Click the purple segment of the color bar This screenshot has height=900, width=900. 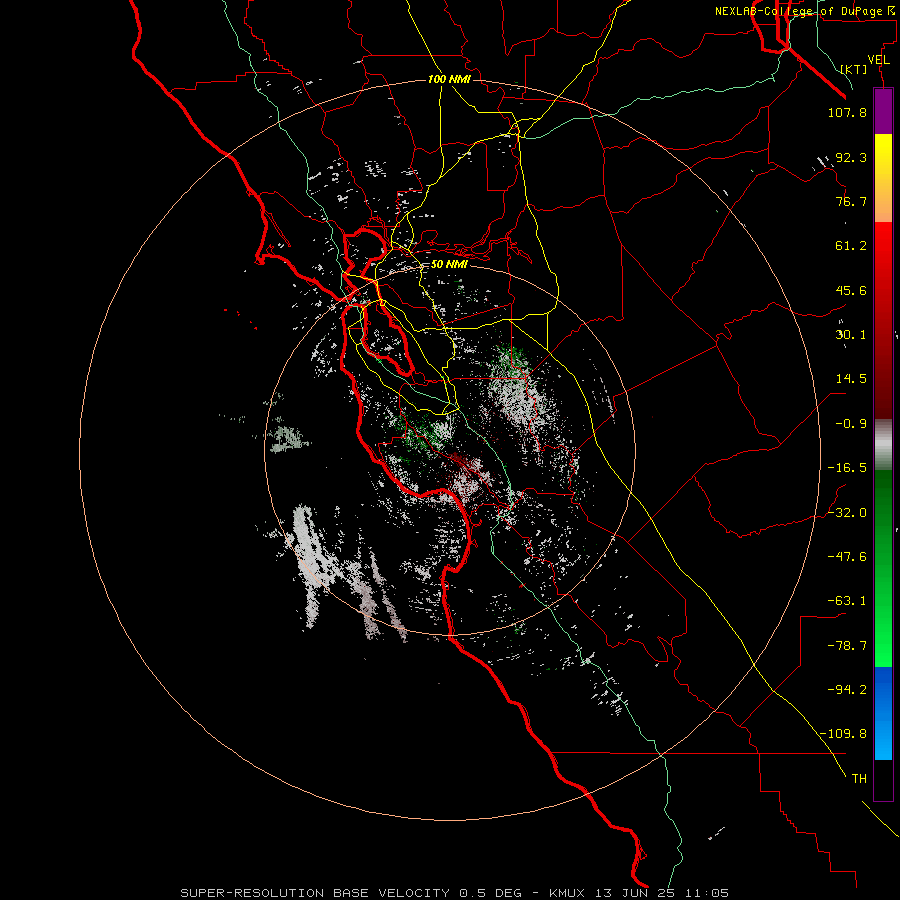pyautogui.click(x=883, y=111)
